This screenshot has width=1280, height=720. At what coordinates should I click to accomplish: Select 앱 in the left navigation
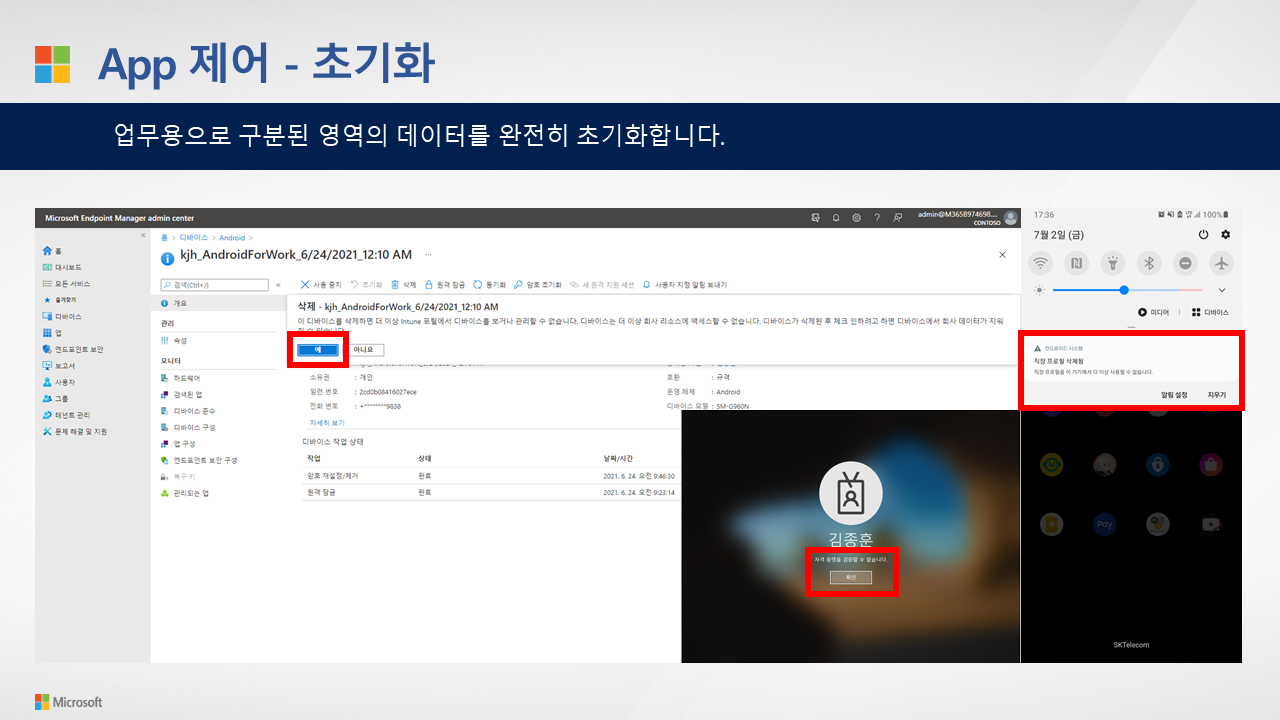(x=52, y=332)
